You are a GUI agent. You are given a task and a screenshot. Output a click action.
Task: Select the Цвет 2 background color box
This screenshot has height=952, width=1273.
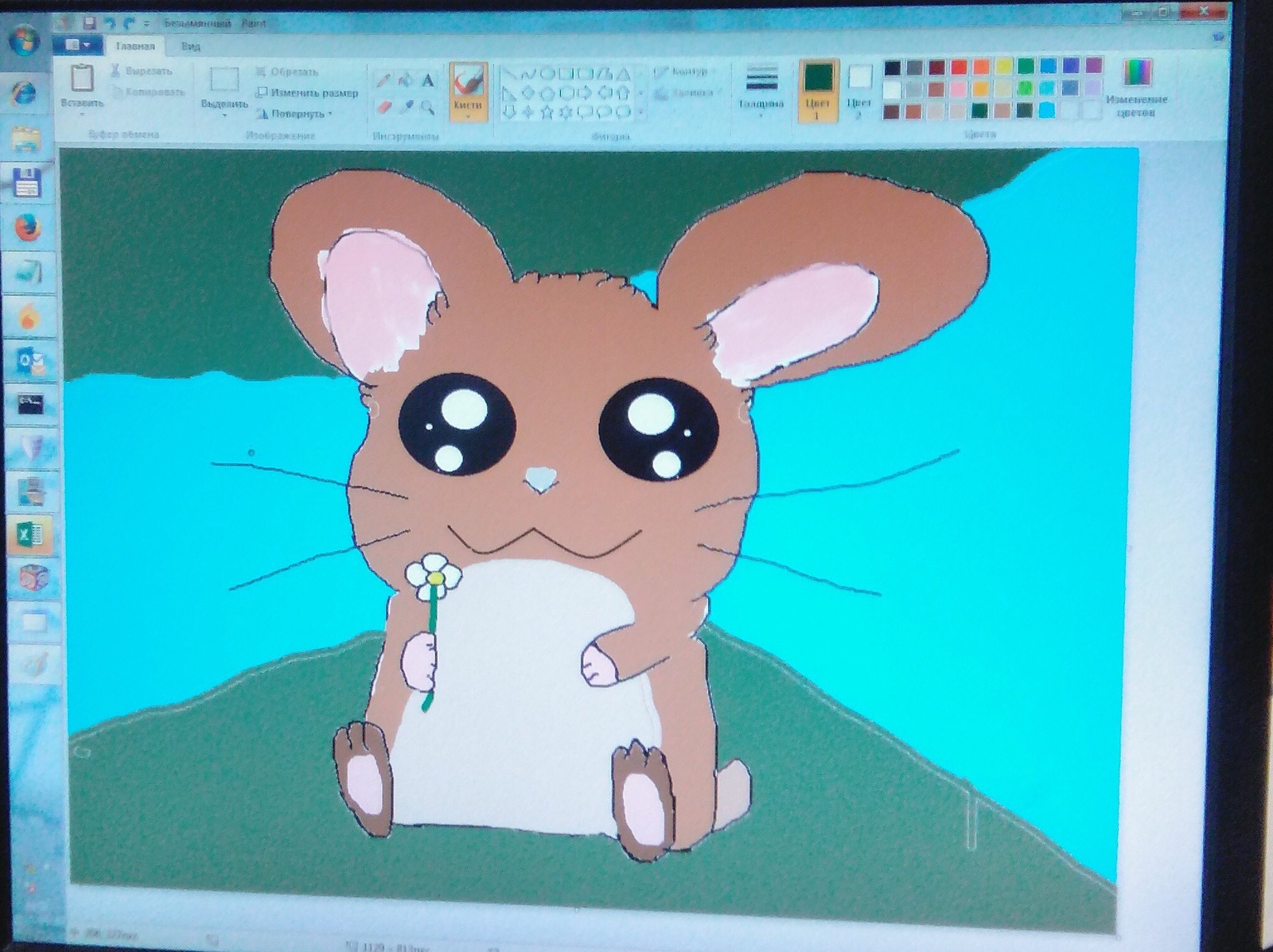tap(860, 89)
